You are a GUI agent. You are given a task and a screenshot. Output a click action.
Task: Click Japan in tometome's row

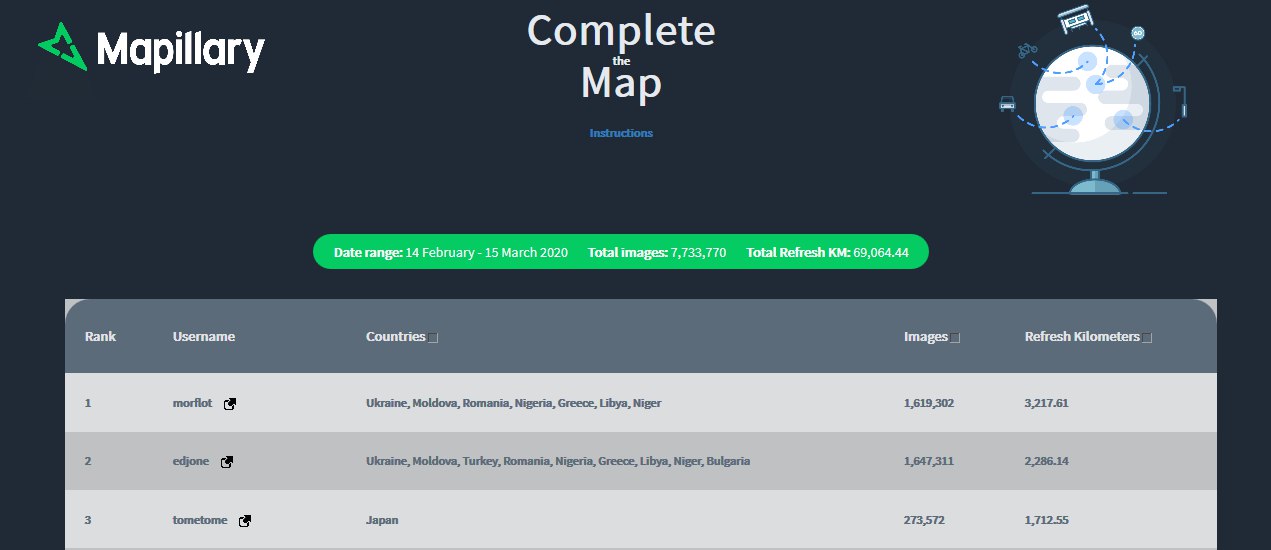point(383,520)
